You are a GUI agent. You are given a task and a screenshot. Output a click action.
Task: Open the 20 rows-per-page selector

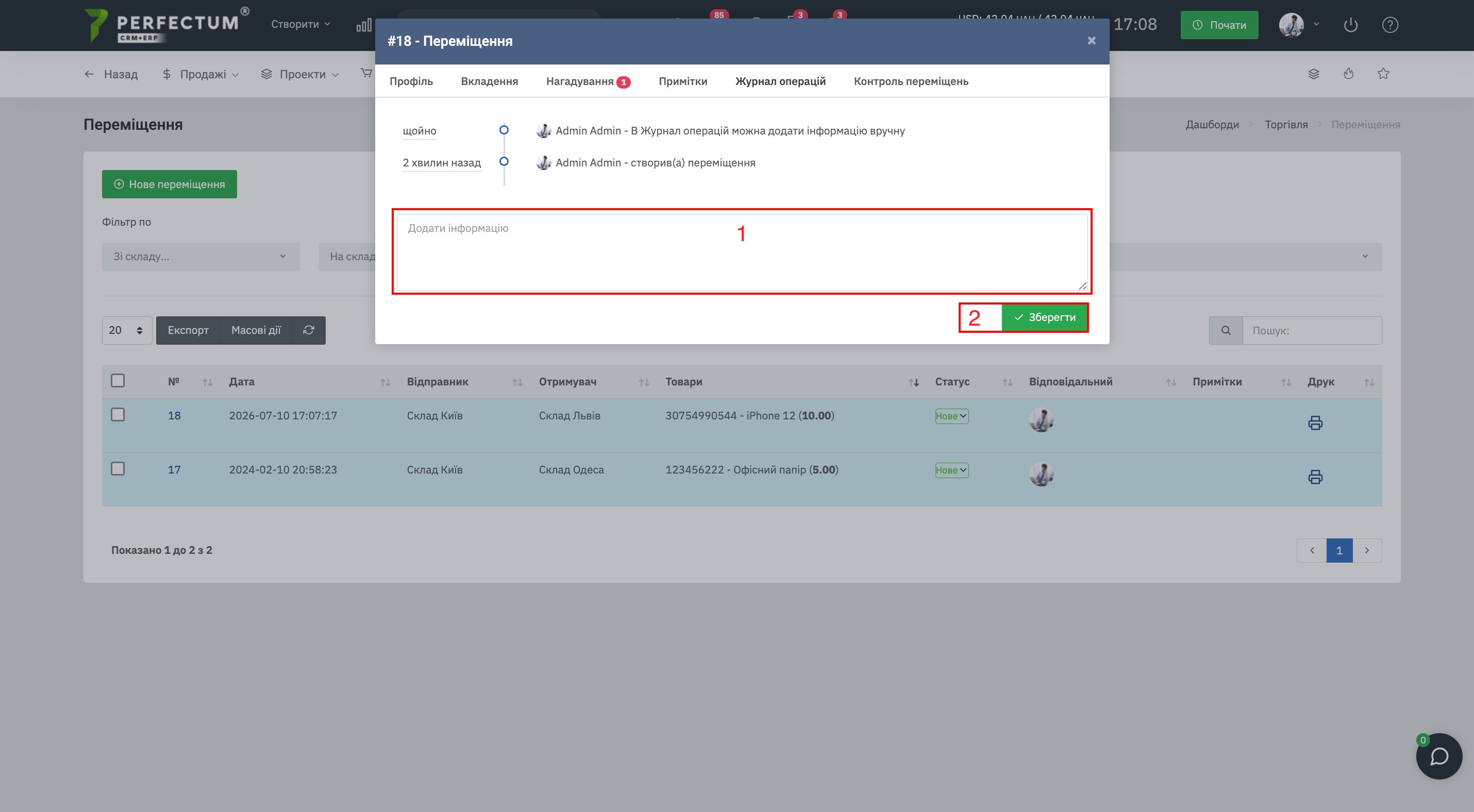[x=126, y=330]
